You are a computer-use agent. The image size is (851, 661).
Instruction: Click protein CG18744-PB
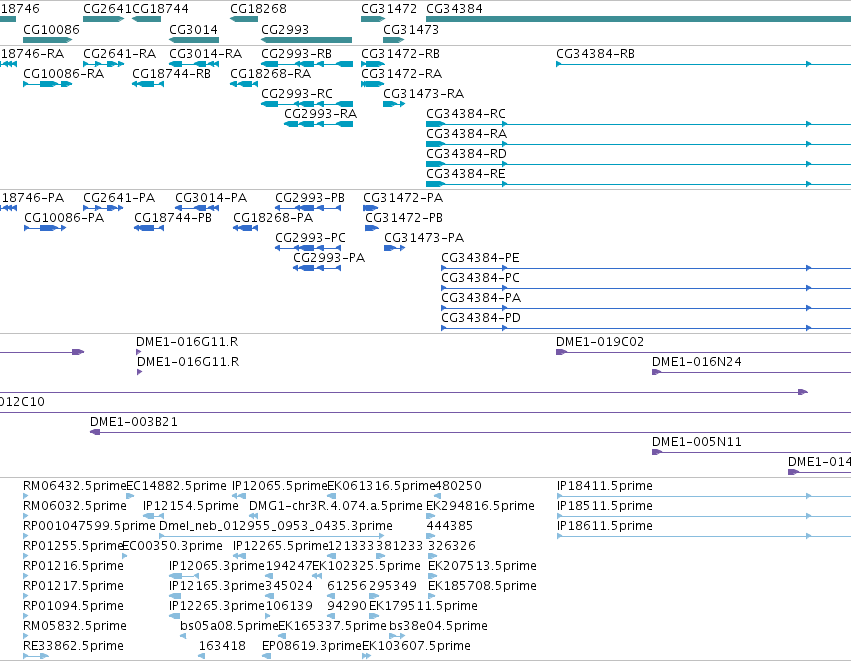(149, 228)
